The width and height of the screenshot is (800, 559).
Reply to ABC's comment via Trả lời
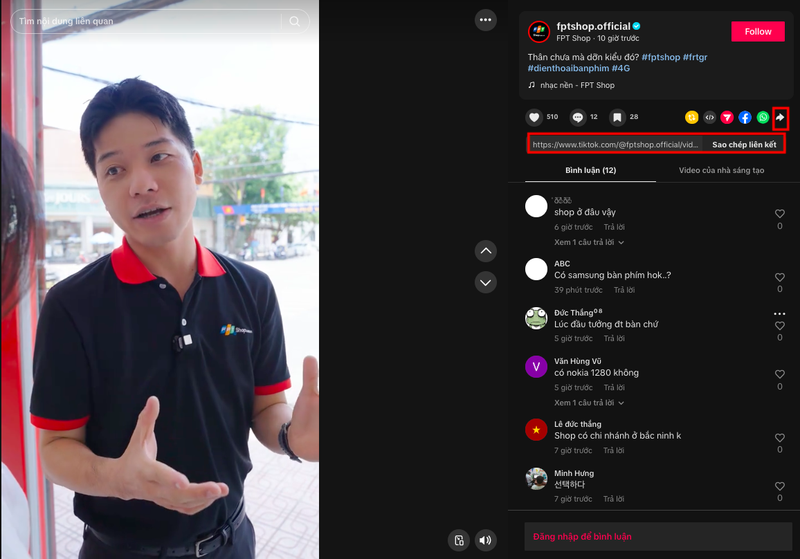point(624,290)
